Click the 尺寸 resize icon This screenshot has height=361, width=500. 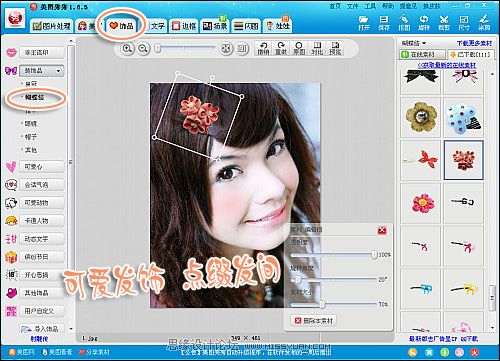point(464,23)
